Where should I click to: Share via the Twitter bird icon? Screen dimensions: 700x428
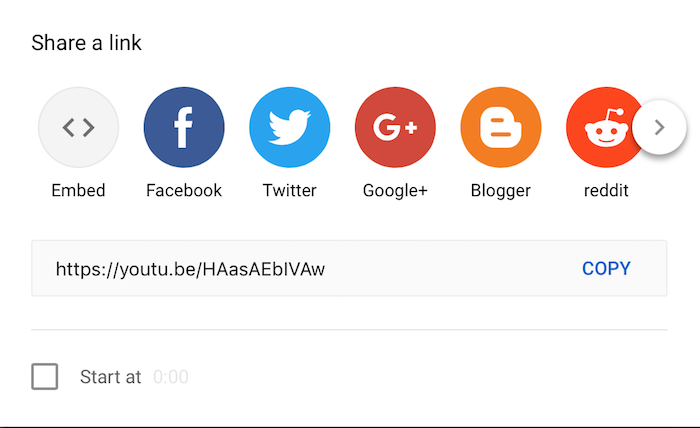[x=290, y=127]
